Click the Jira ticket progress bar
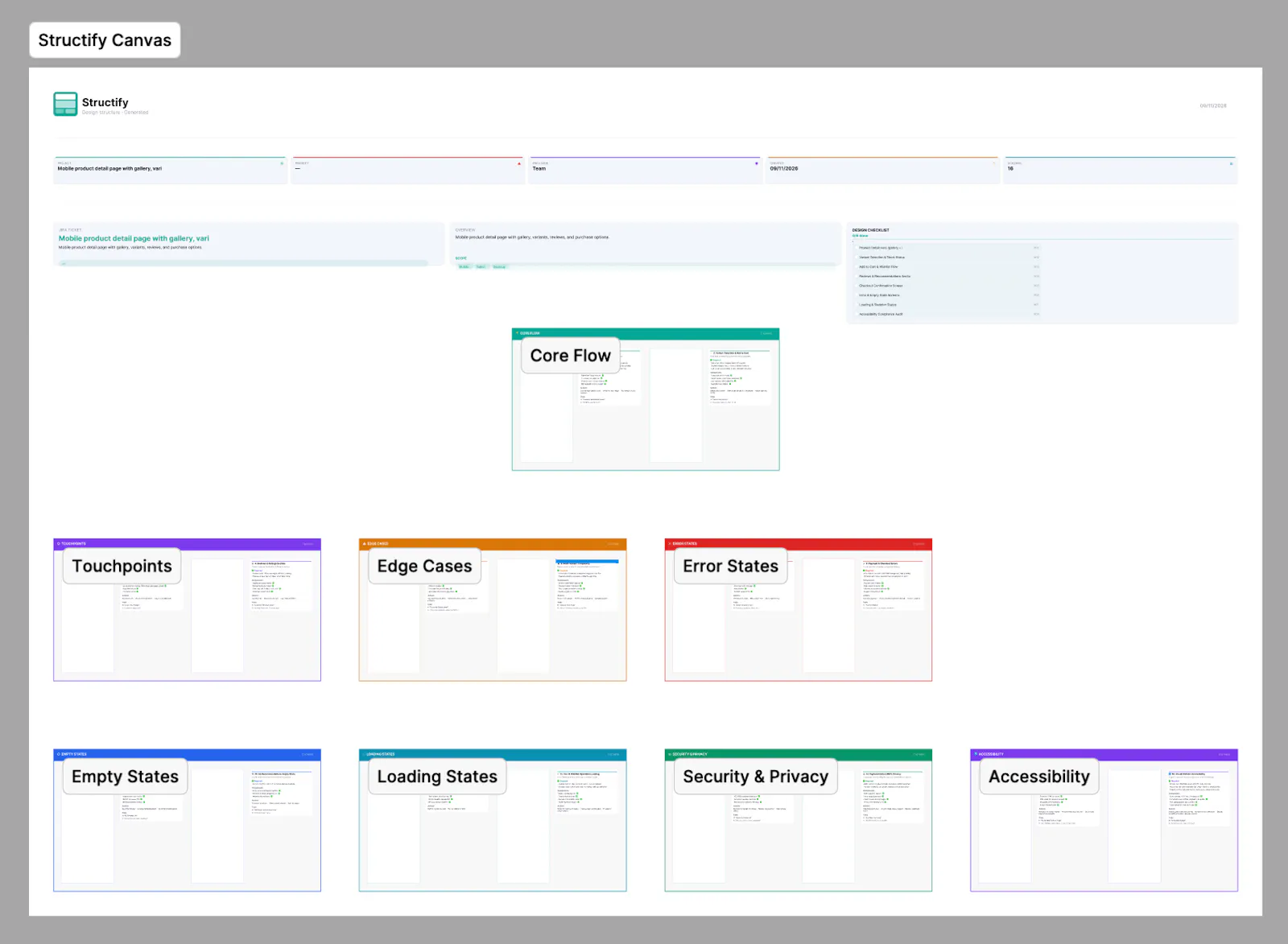 pos(243,262)
